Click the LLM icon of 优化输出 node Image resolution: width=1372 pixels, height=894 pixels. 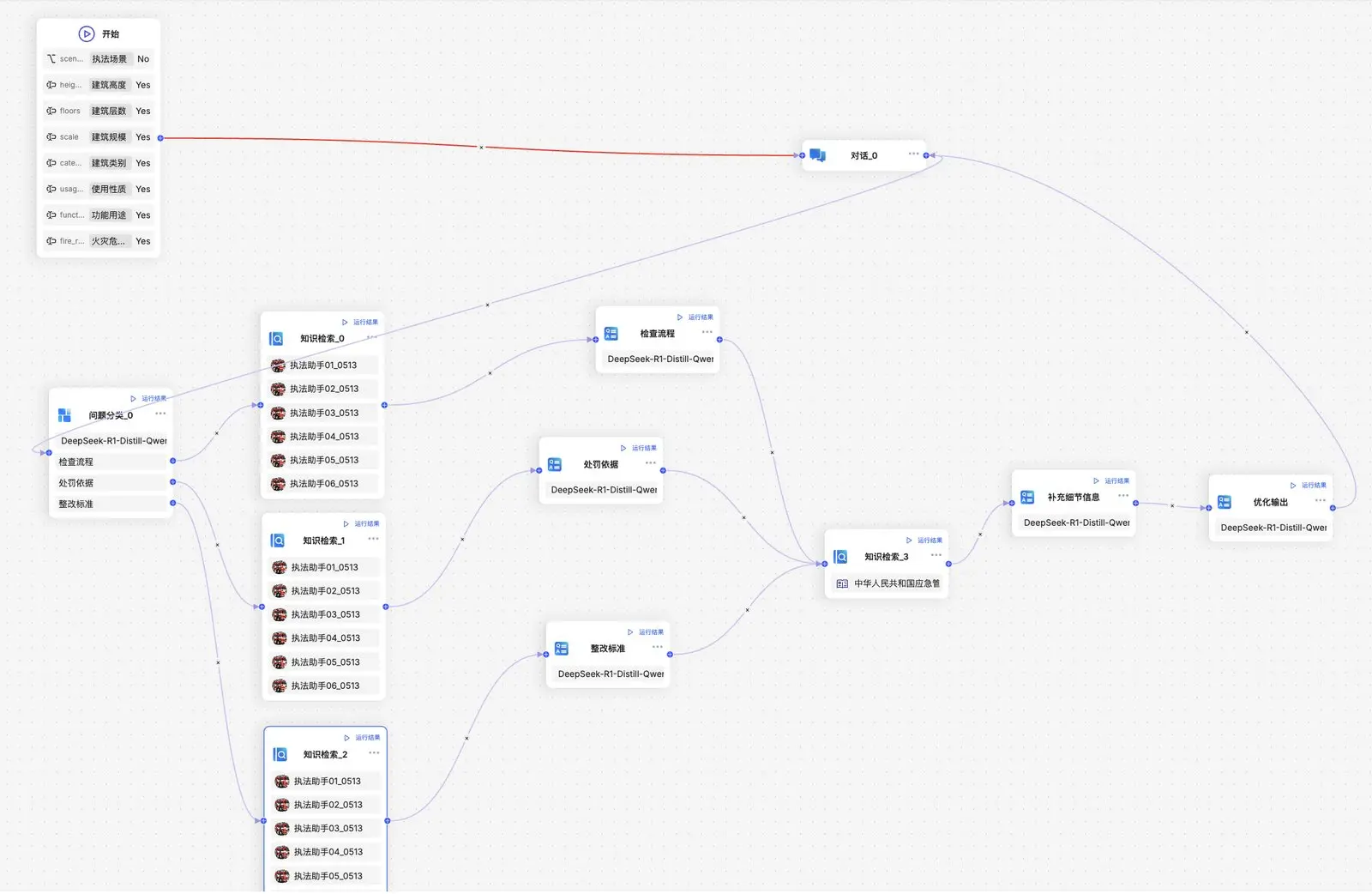(x=1225, y=502)
